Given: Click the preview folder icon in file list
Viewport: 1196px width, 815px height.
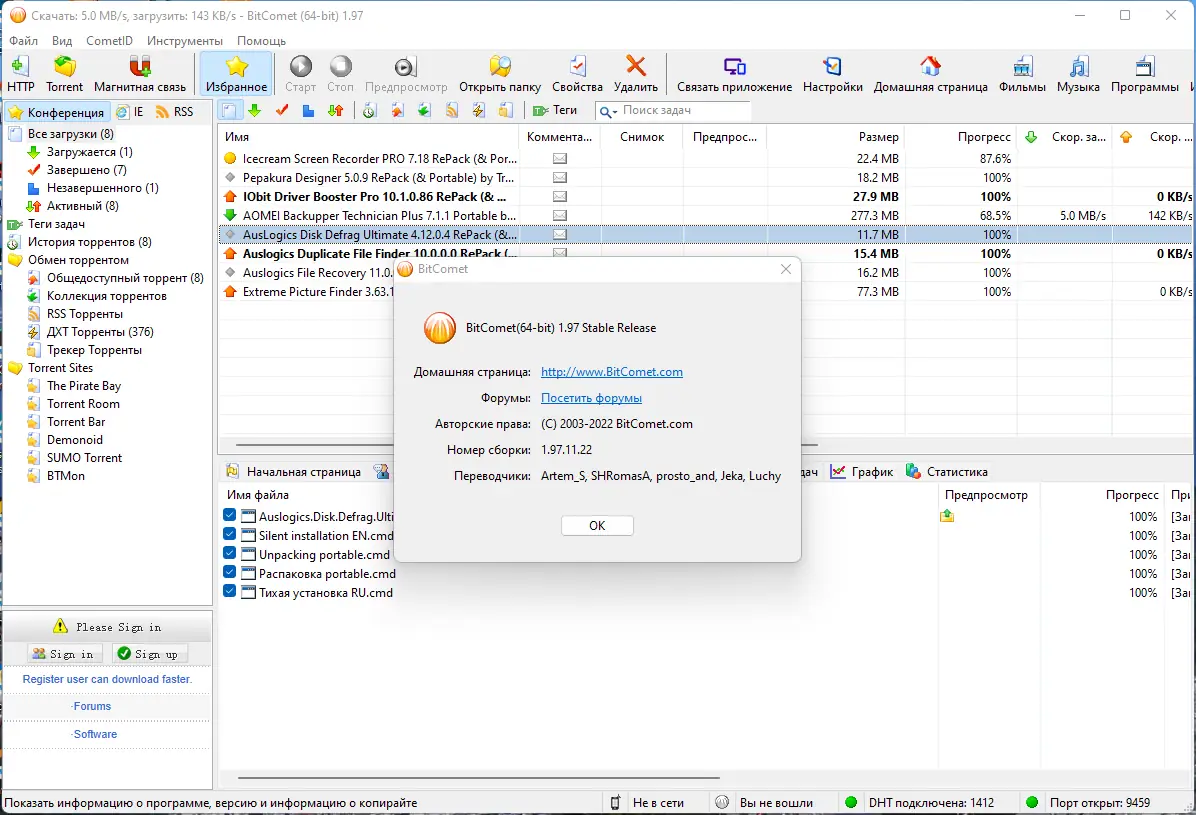Looking at the screenshot, I should coord(947,517).
